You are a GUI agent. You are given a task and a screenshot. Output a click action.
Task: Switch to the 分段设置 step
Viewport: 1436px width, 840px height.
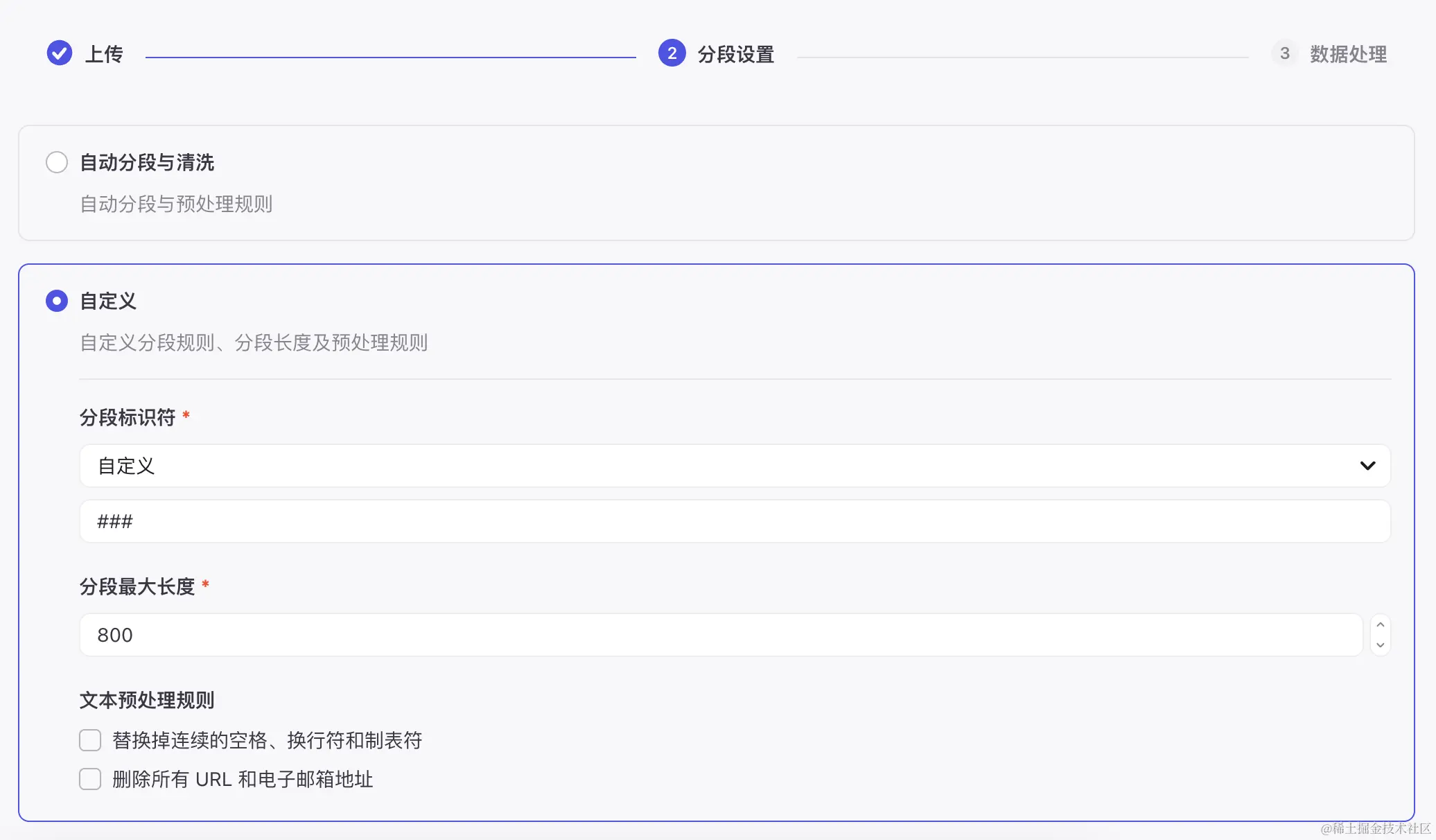tap(737, 54)
